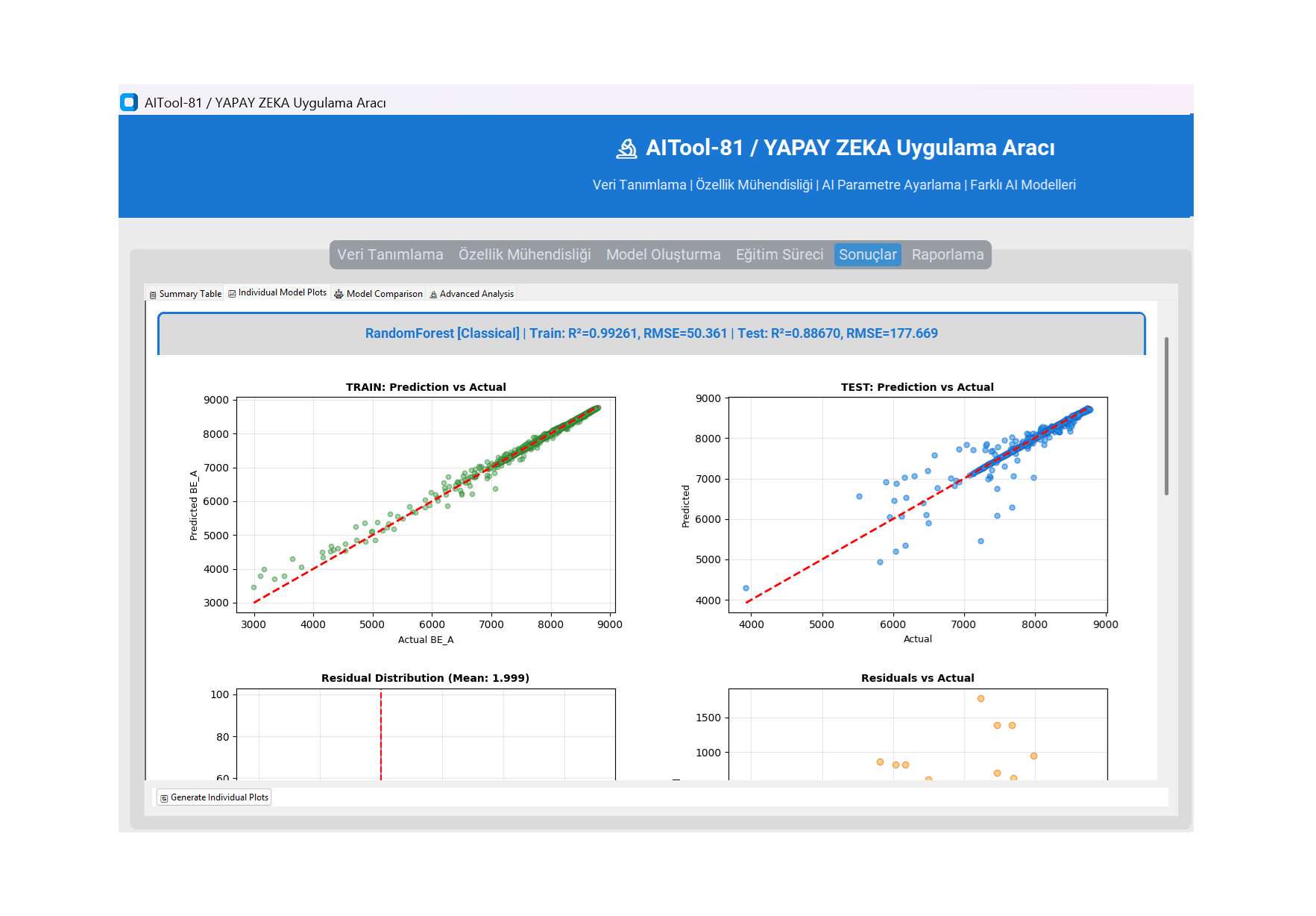Viewport: 1316px width, 916px height.
Task: Select the Eğitim Süreci tab
Action: 780,254
